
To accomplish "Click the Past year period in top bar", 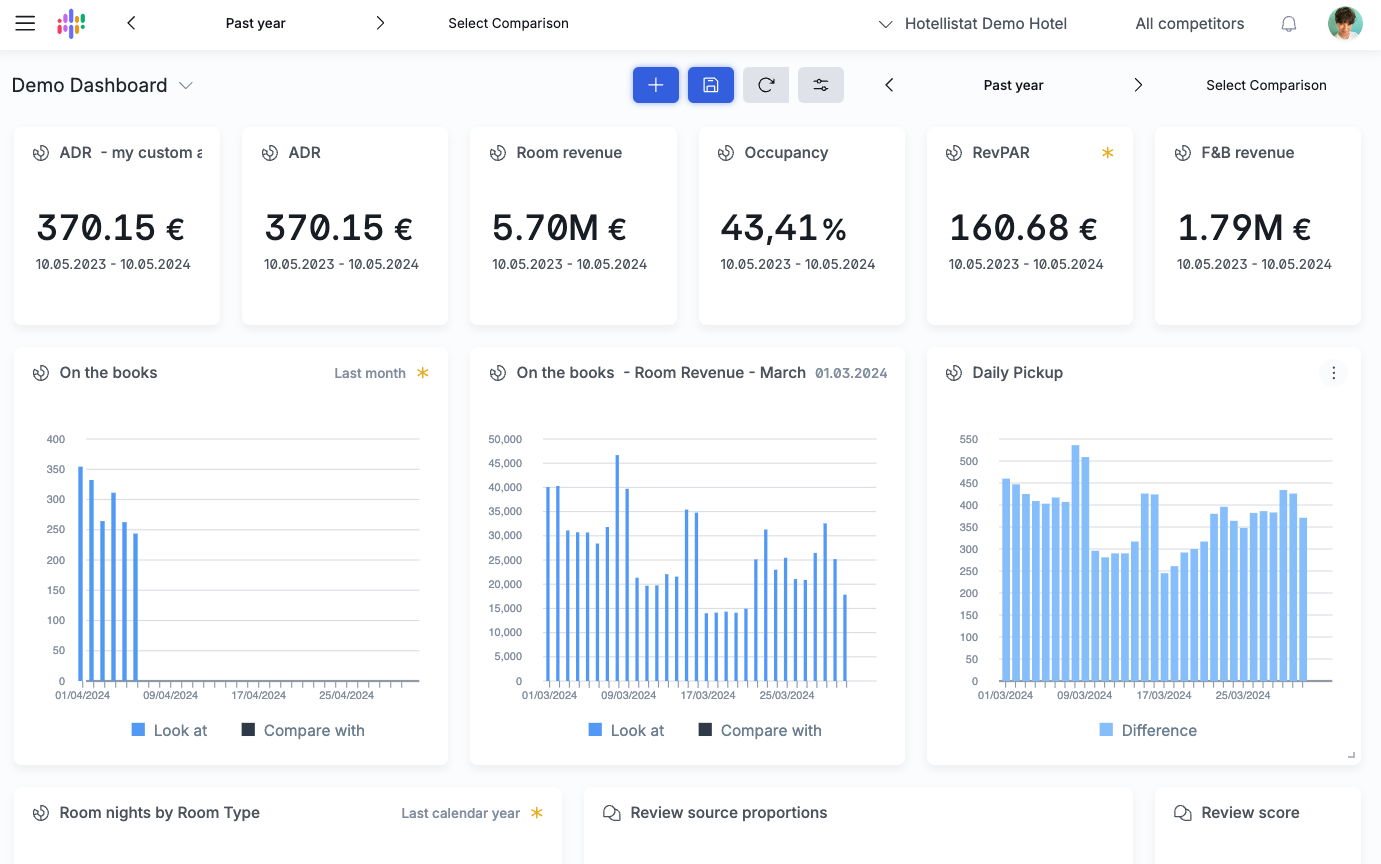I will click(255, 23).
